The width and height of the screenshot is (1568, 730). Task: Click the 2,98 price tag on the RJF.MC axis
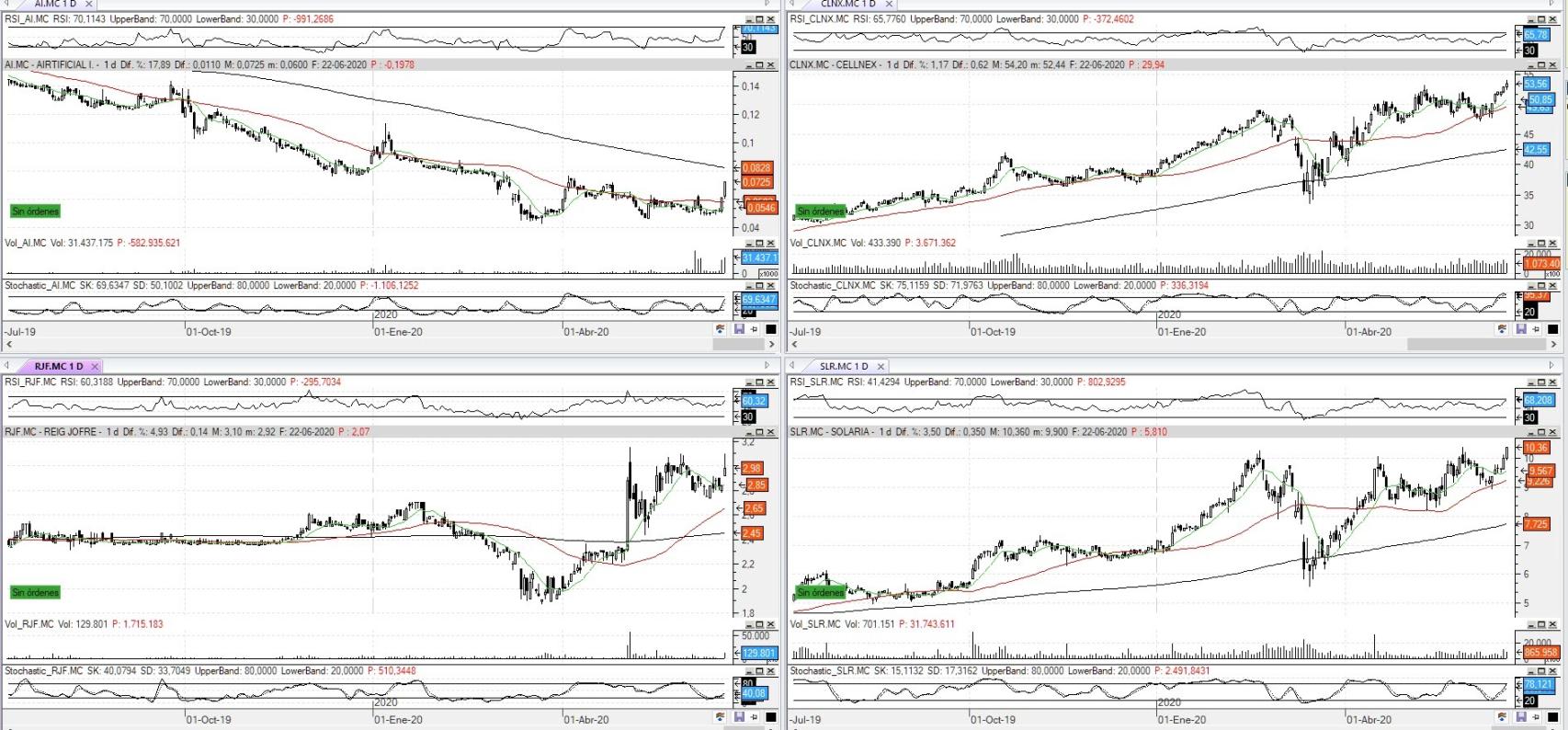click(752, 468)
